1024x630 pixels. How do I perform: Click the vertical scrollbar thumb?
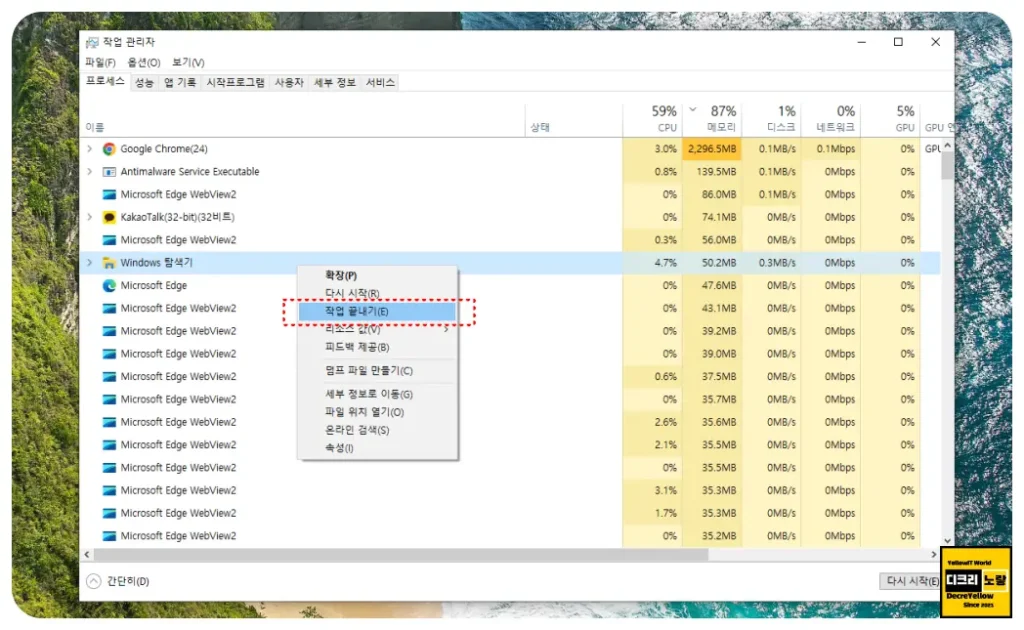click(947, 166)
